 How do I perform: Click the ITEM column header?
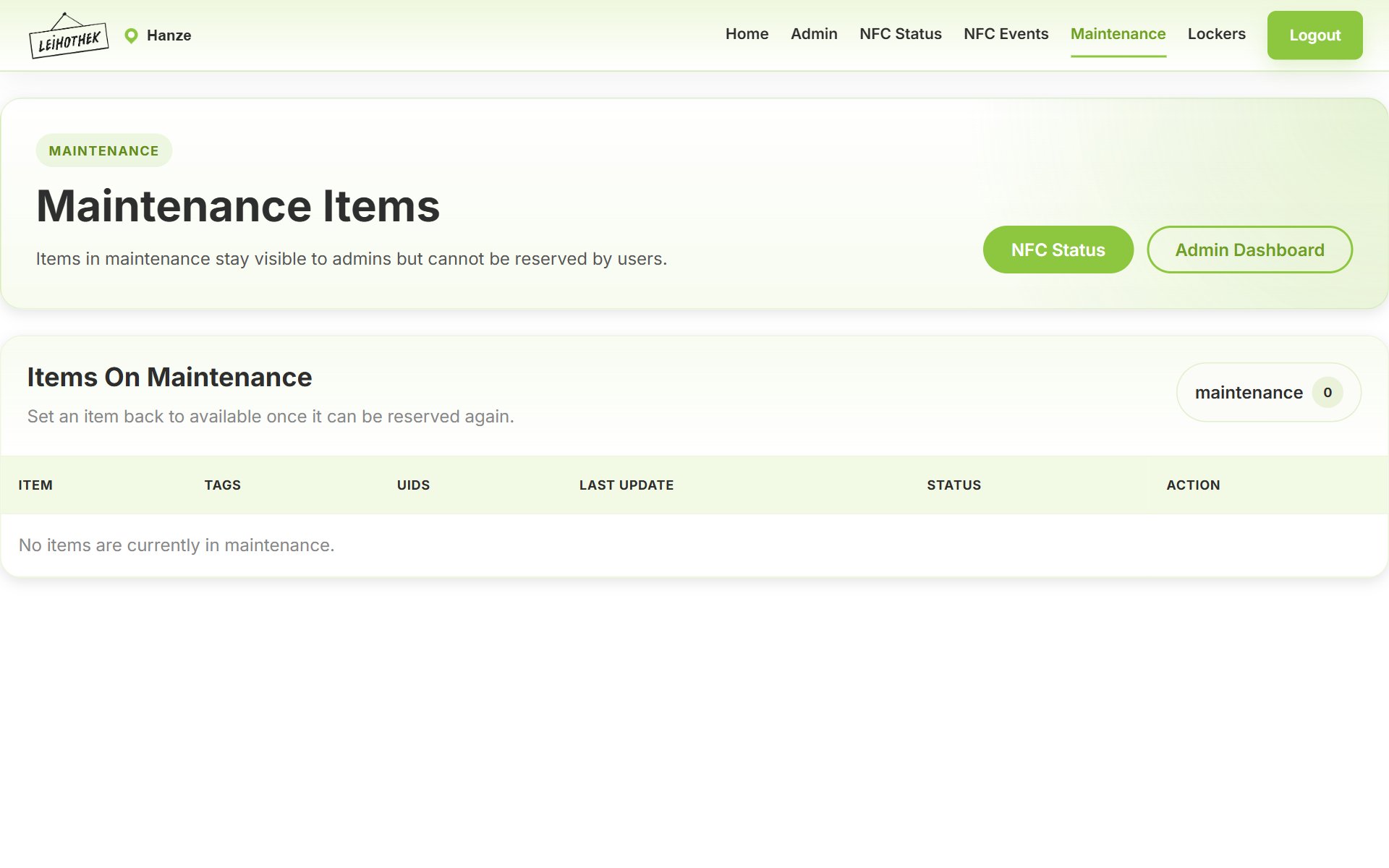(x=35, y=485)
